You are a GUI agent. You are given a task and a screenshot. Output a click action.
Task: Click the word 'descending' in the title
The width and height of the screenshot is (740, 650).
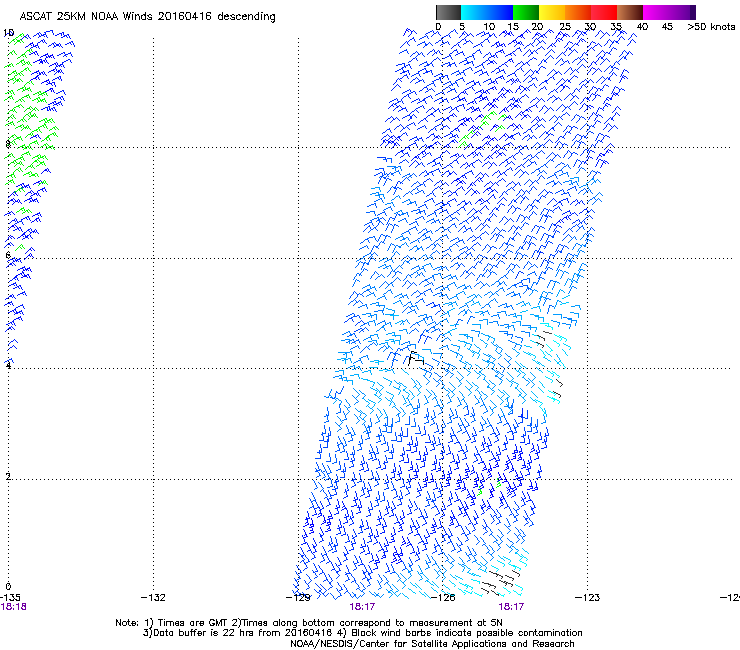pyautogui.click(x=246, y=17)
